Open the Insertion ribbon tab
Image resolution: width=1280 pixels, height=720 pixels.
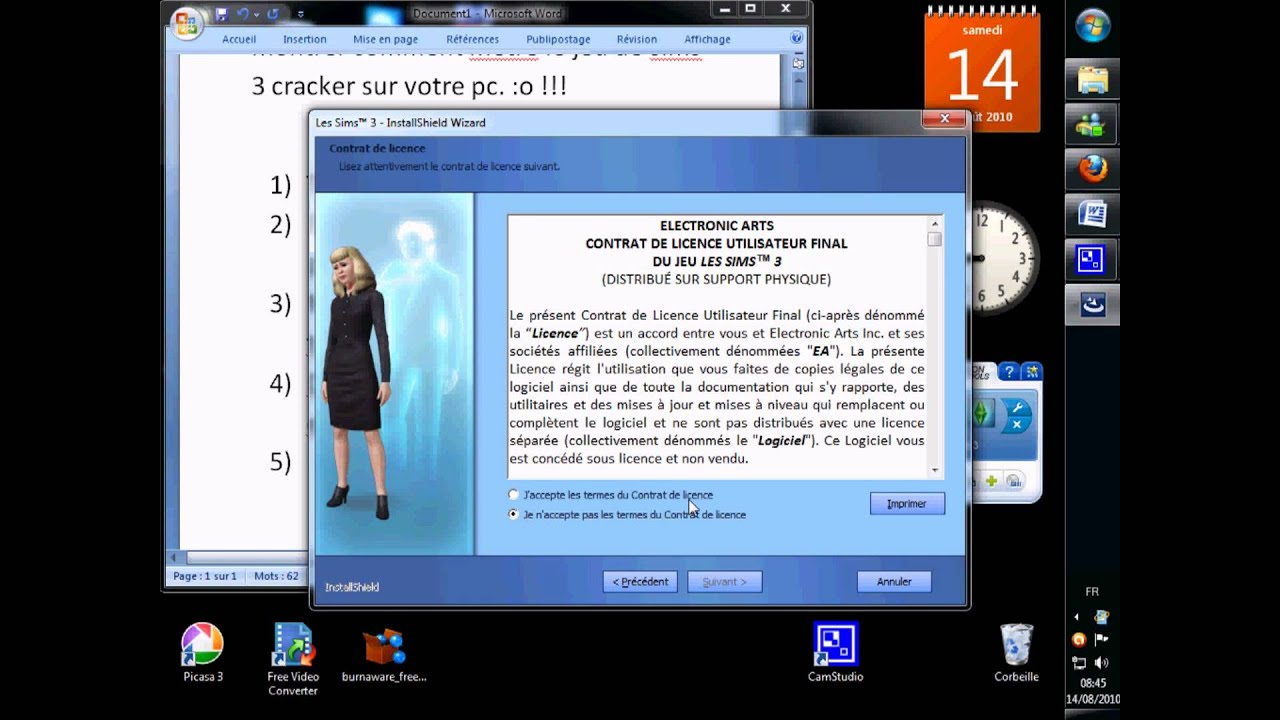coord(304,39)
